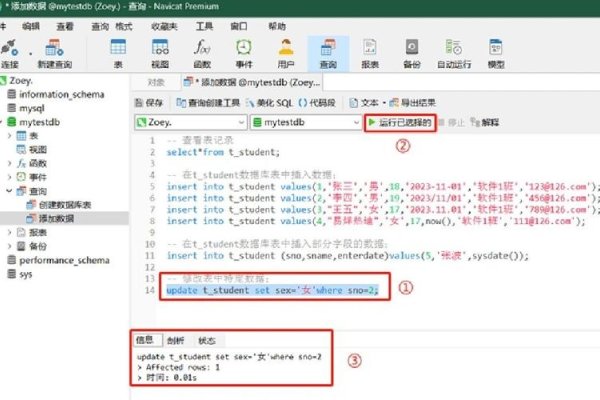Open the Query (查询) menu

coord(100,26)
